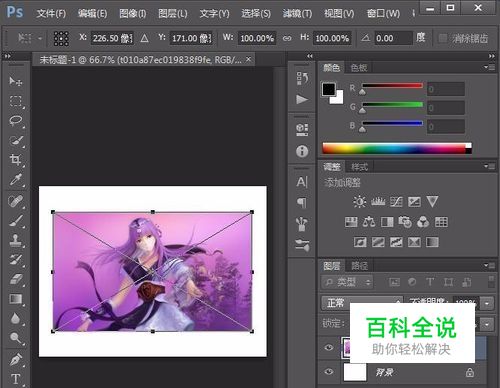Image resolution: width=500 pixels, height=388 pixels.
Task: Add a Color Balance adjustment
Action: tap(369, 222)
